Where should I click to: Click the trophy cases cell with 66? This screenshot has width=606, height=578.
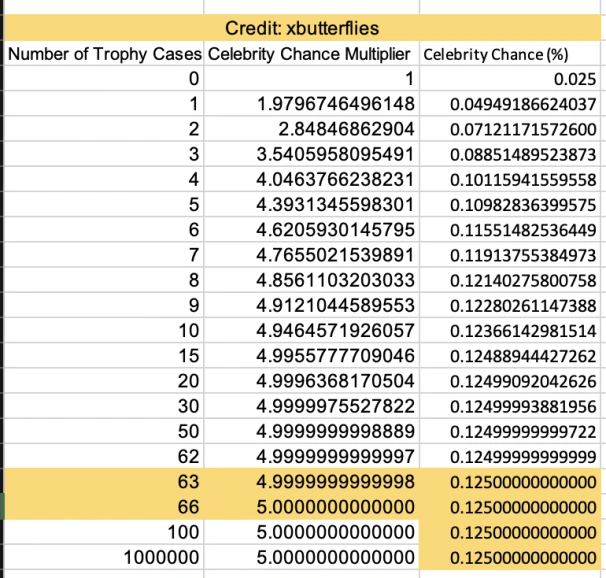point(104,507)
